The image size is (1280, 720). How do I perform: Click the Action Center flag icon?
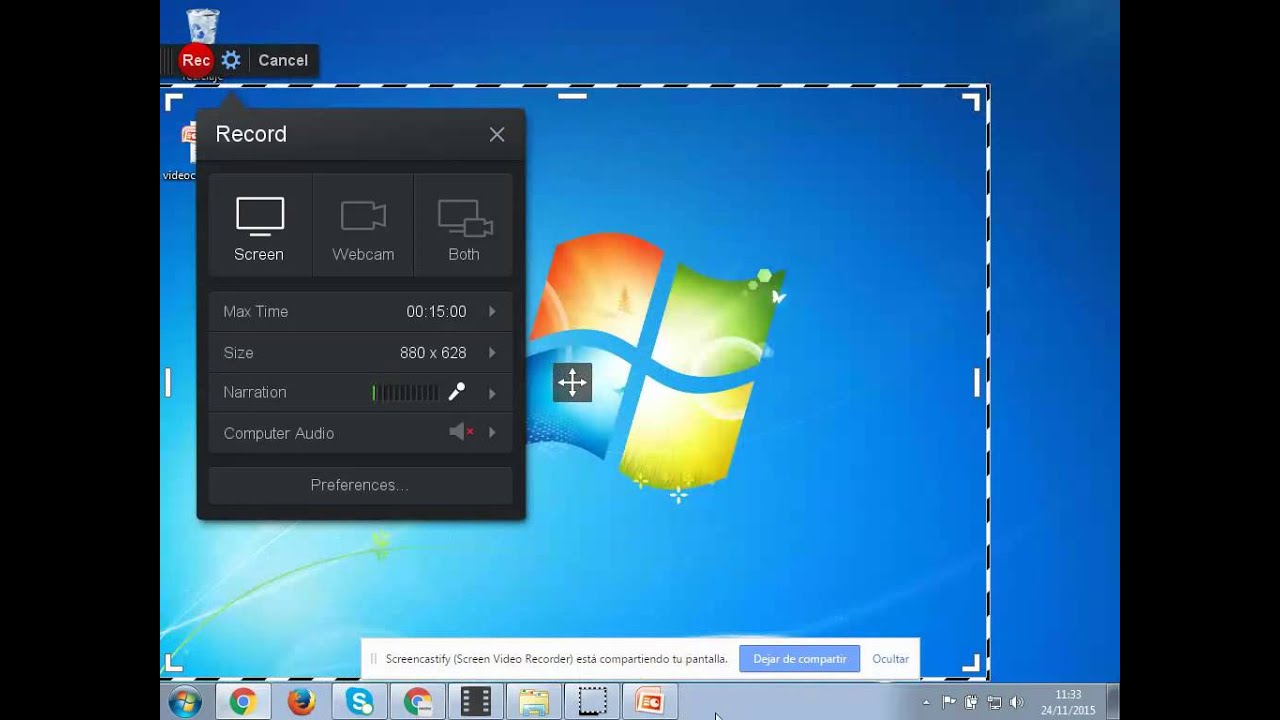949,703
